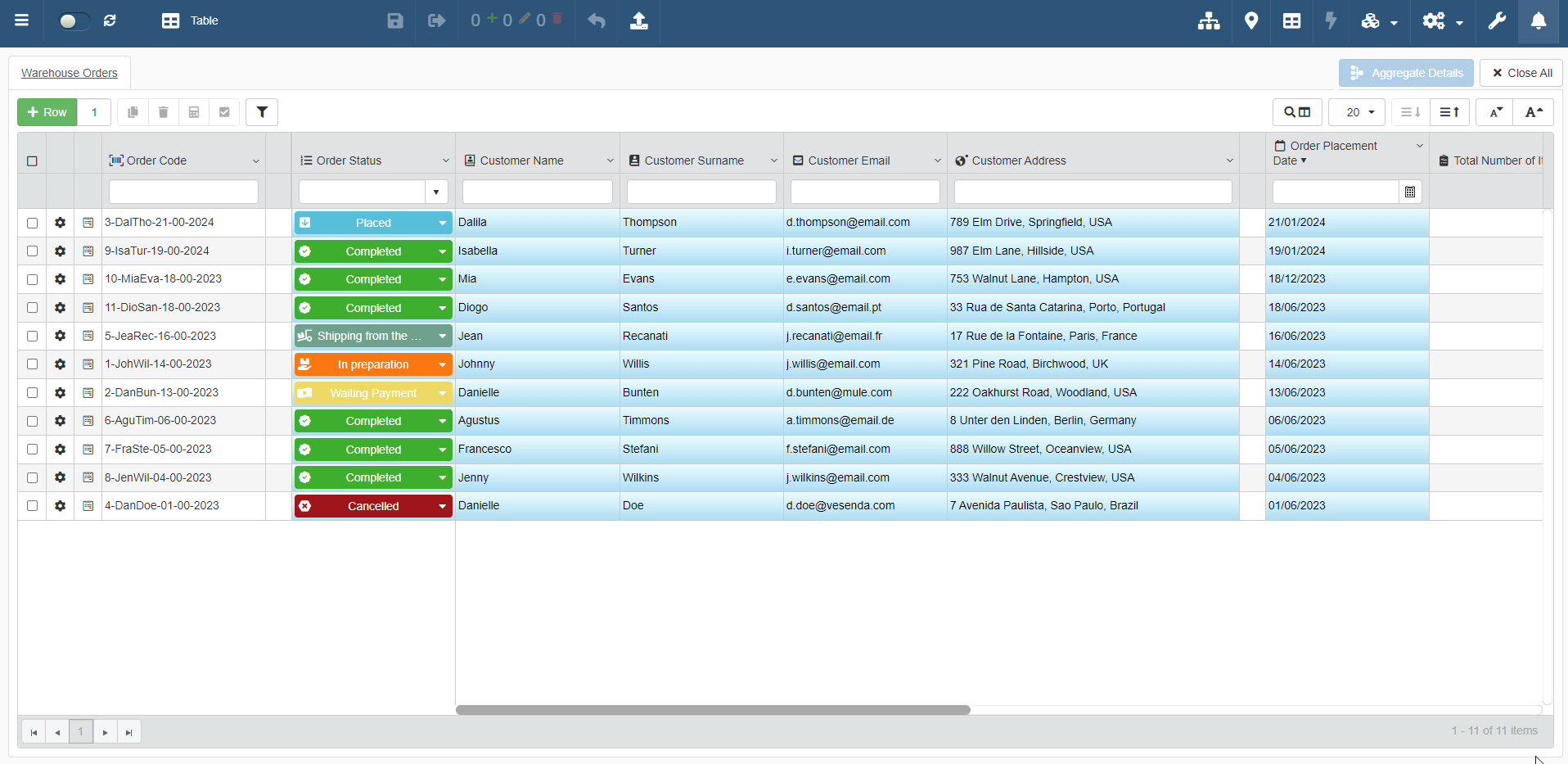Open the hamburger main menu
This screenshot has width=1568, height=764.
(22, 20)
